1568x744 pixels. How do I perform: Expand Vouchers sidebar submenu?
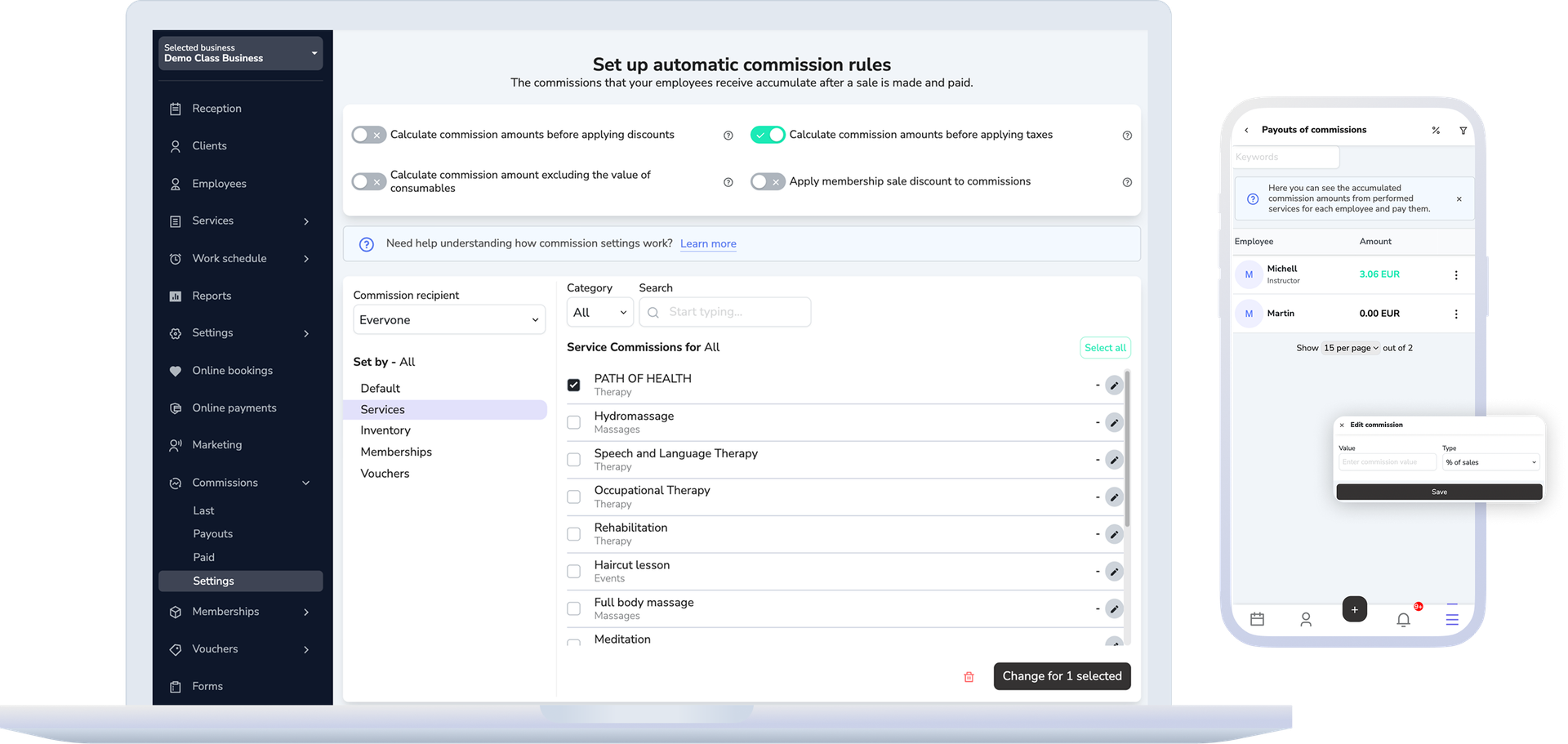coord(306,650)
